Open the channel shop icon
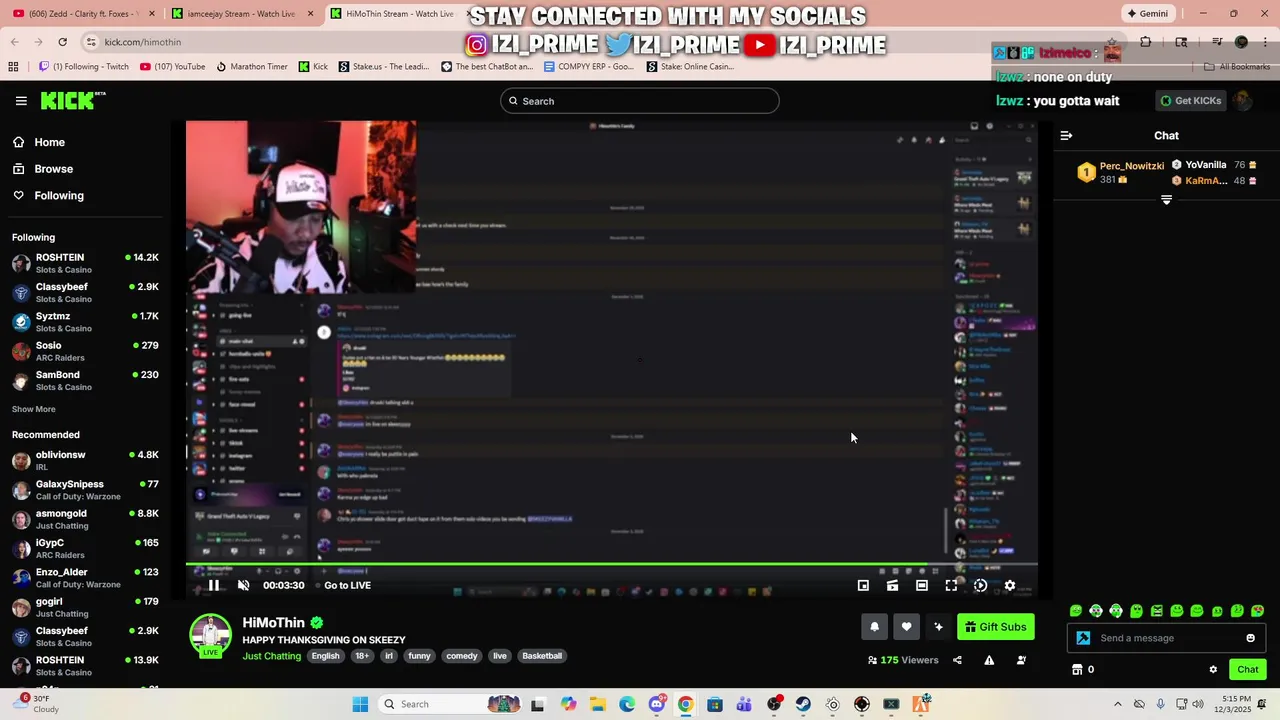The width and height of the screenshot is (1280, 720). (x=1077, y=670)
